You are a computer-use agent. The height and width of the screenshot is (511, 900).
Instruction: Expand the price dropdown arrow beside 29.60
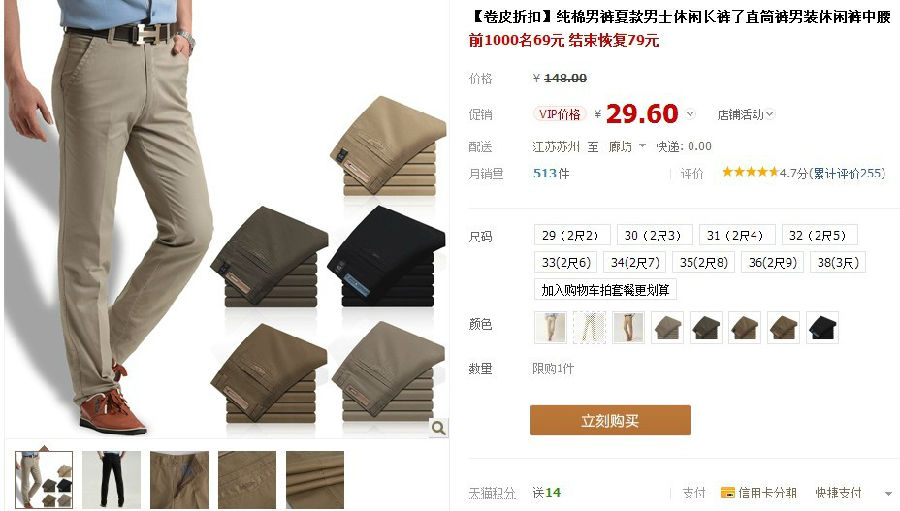click(x=690, y=114)
